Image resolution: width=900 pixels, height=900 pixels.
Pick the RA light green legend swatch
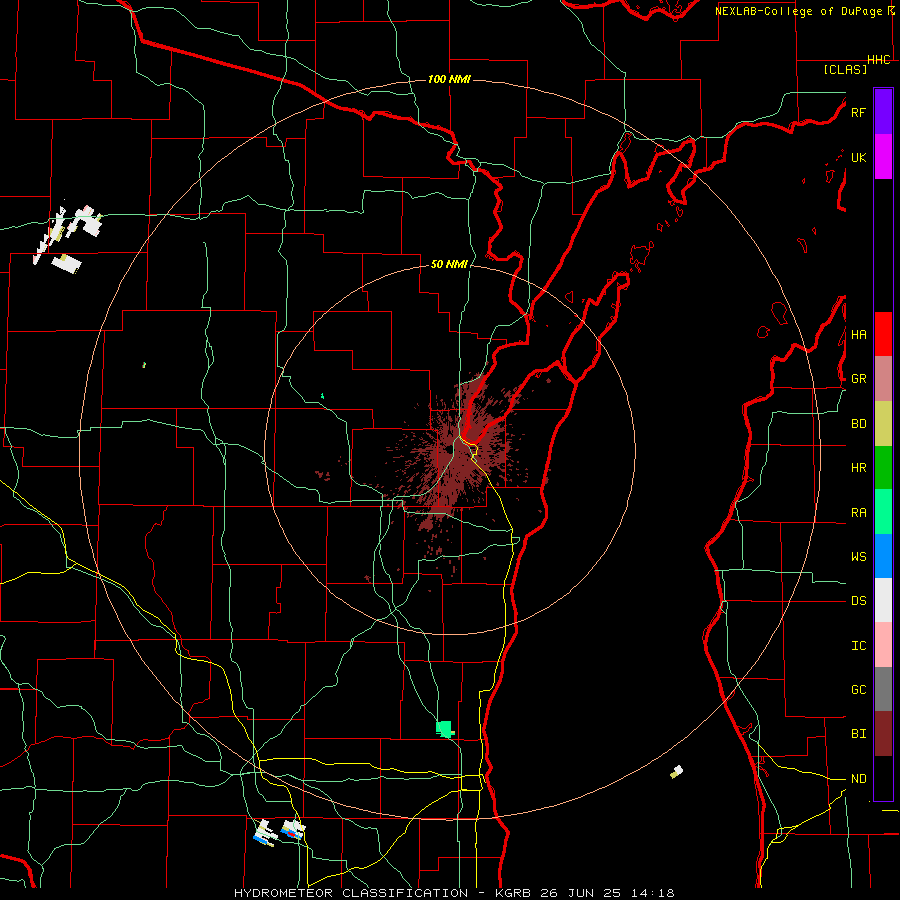coord(883,512)
